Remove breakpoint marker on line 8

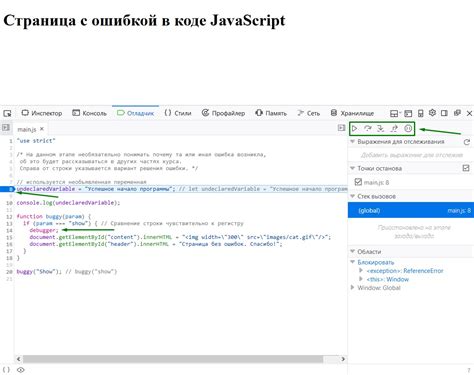(8, 189)
